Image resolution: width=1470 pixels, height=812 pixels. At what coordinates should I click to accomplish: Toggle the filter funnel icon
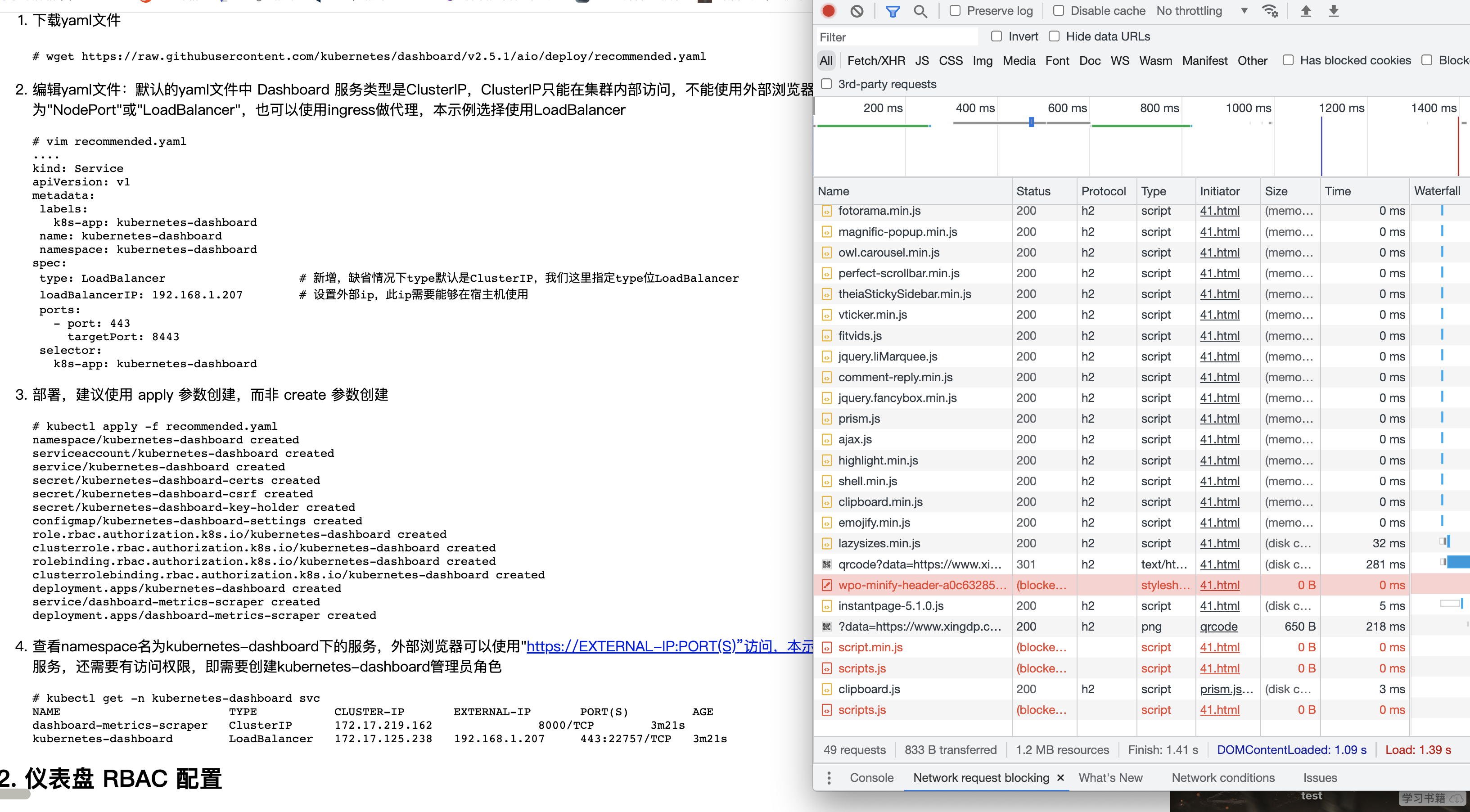coord(893,11)
